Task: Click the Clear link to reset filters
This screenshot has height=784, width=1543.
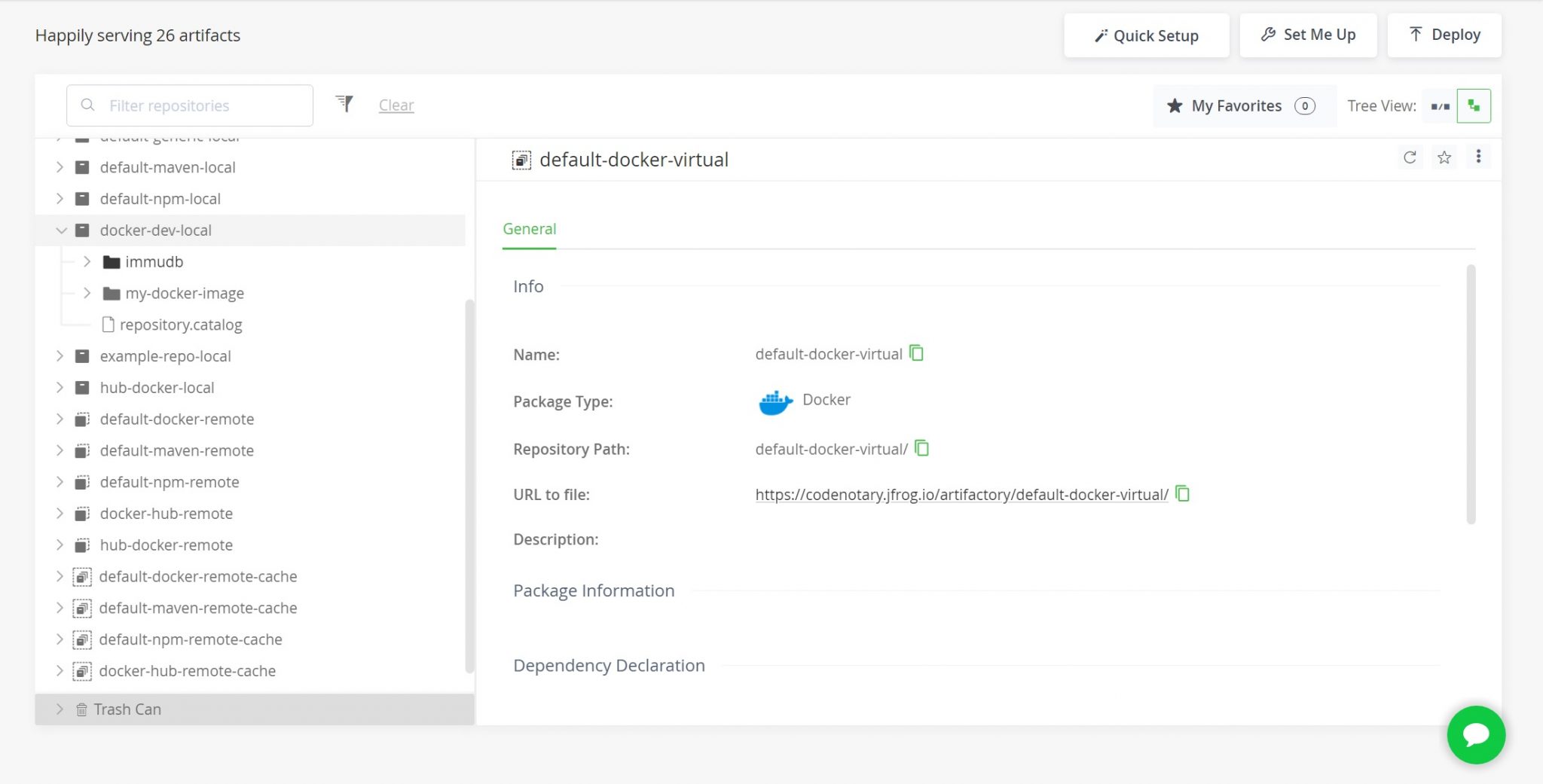Action: coord(396,105)
